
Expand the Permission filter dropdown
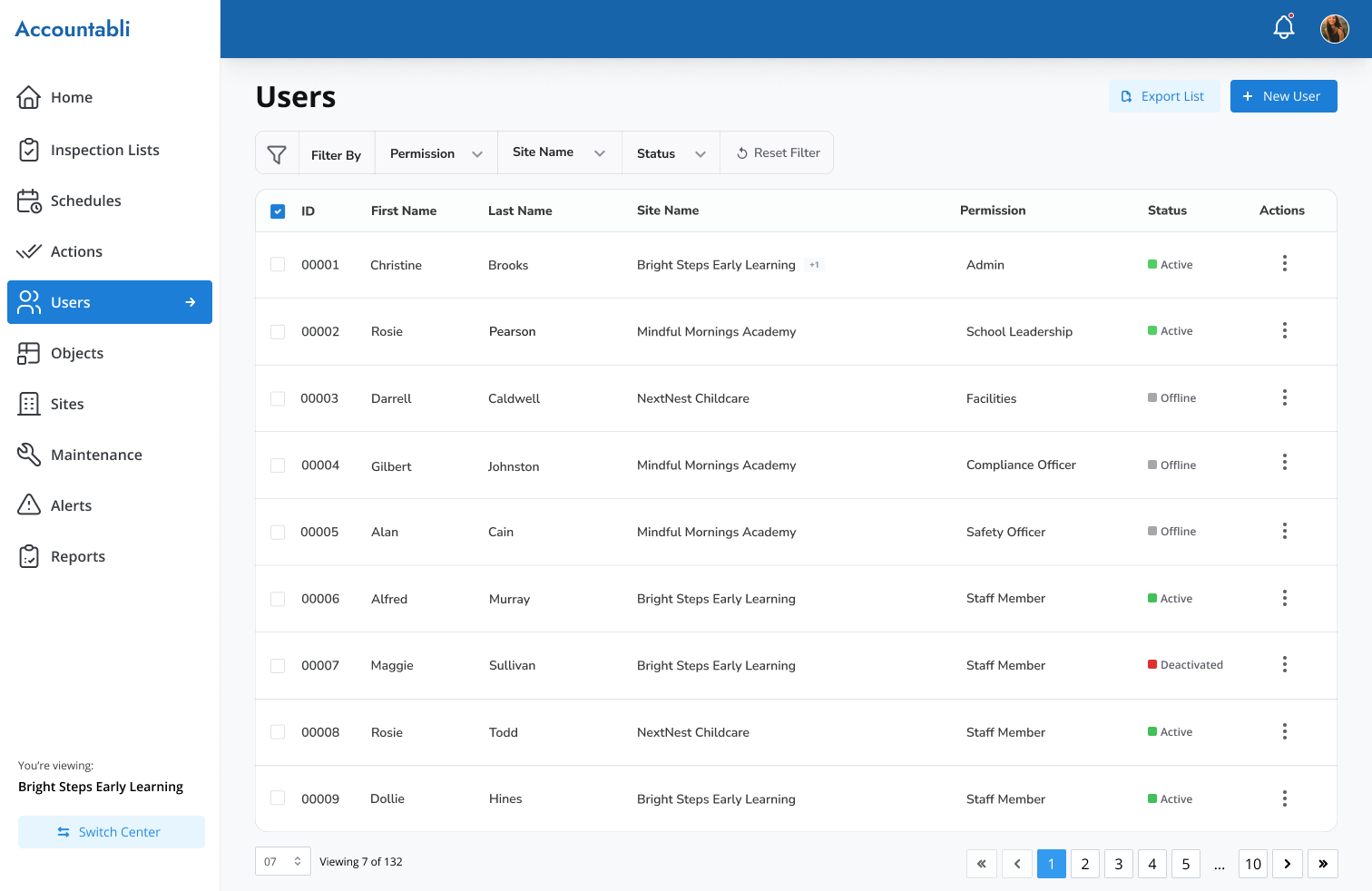[x=436, y=153]
